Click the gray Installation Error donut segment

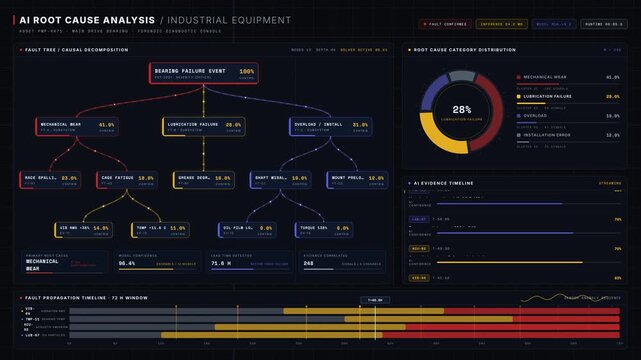click(x=462, y=76)
